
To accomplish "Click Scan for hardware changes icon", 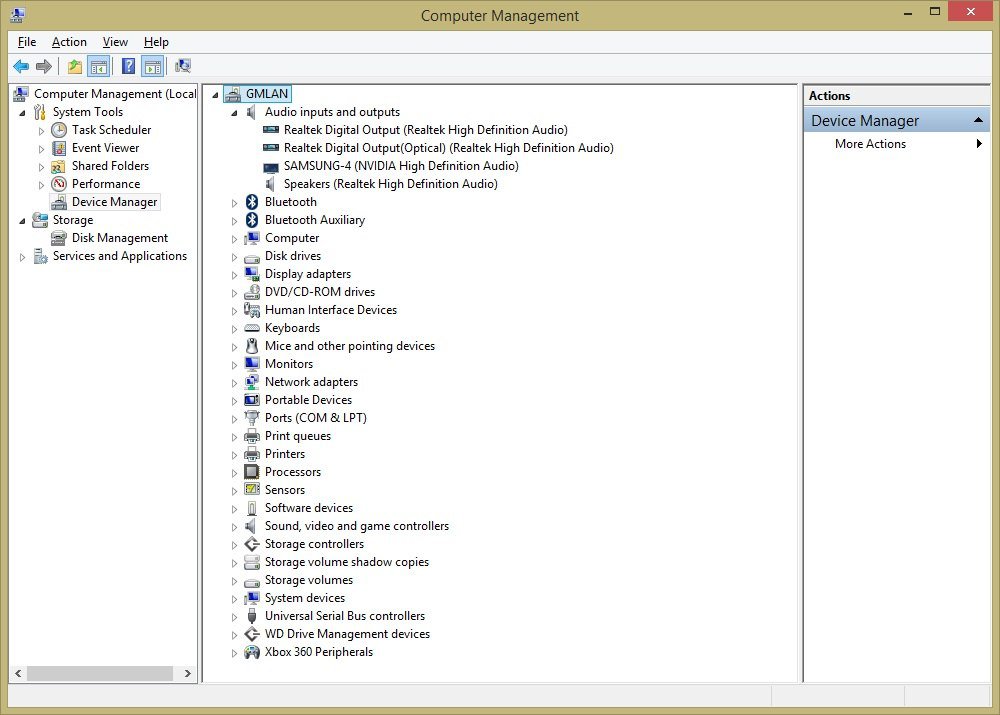I will [182, 67].
